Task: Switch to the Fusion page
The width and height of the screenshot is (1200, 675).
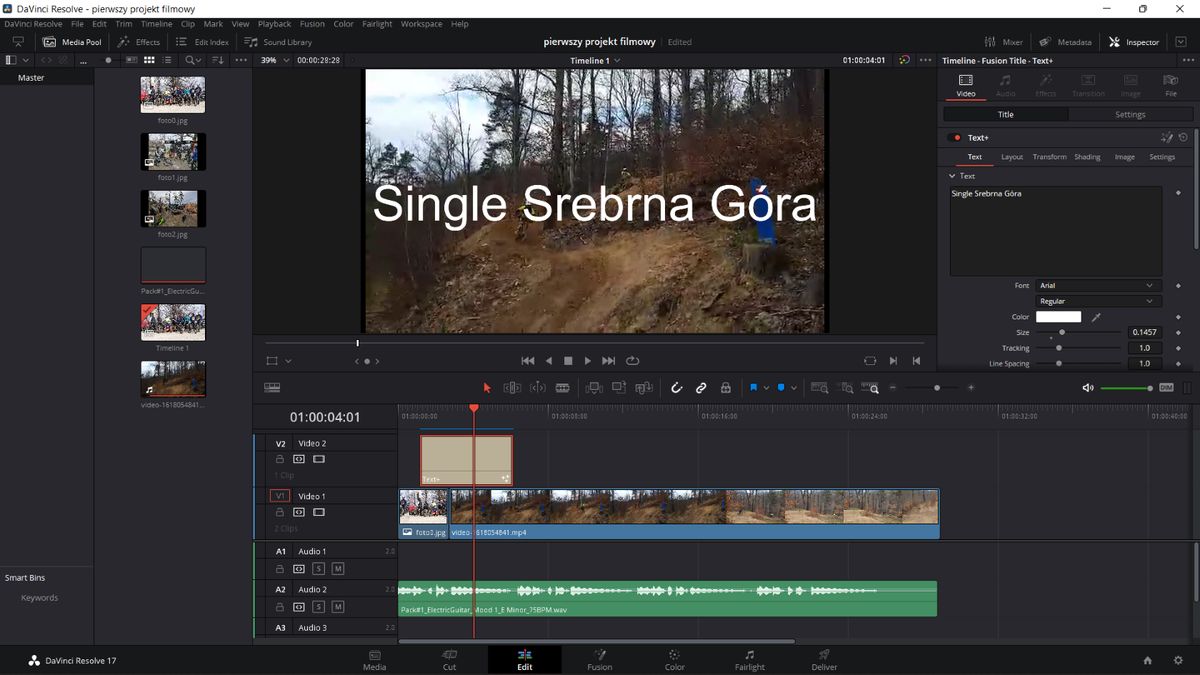Action: pos(599,660)
